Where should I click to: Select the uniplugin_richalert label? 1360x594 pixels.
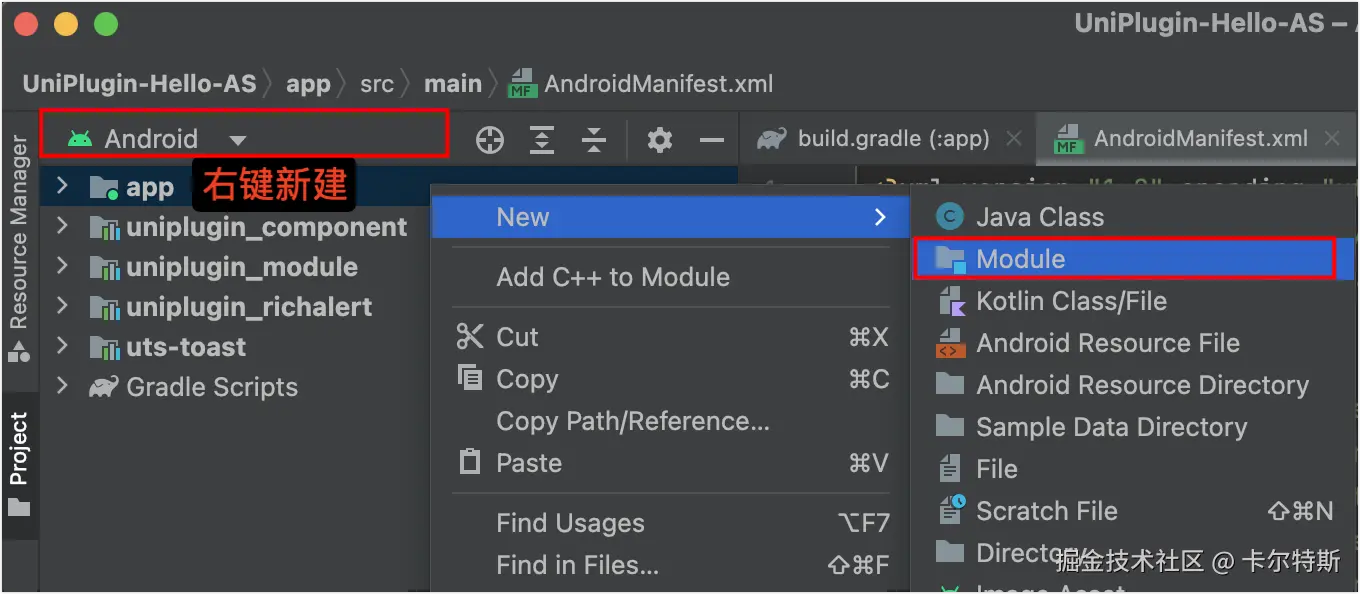point(249,307)
